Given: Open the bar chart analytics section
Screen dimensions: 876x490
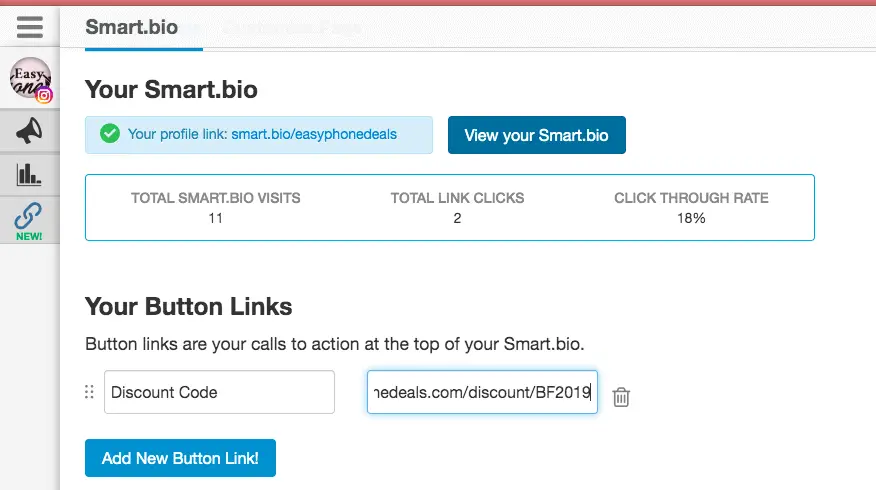Looking at the screenshot, I should [29, 174].
